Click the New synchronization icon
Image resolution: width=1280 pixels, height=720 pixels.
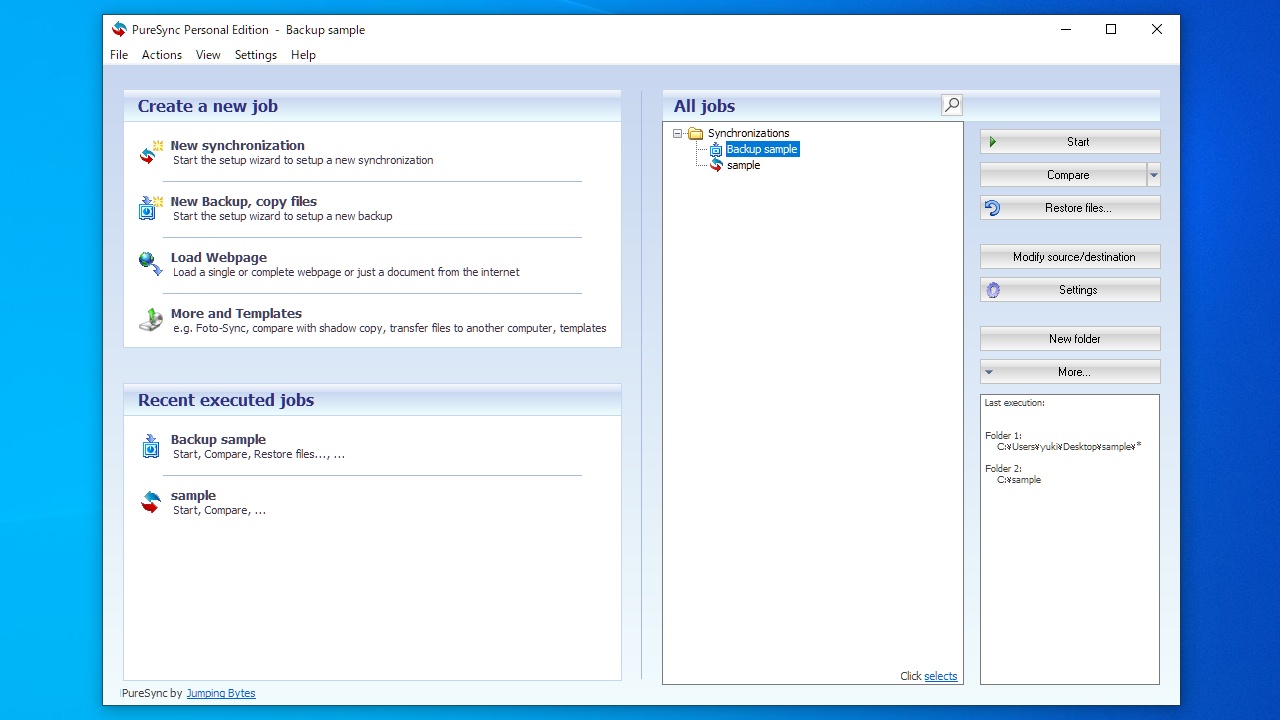(151, 152)
